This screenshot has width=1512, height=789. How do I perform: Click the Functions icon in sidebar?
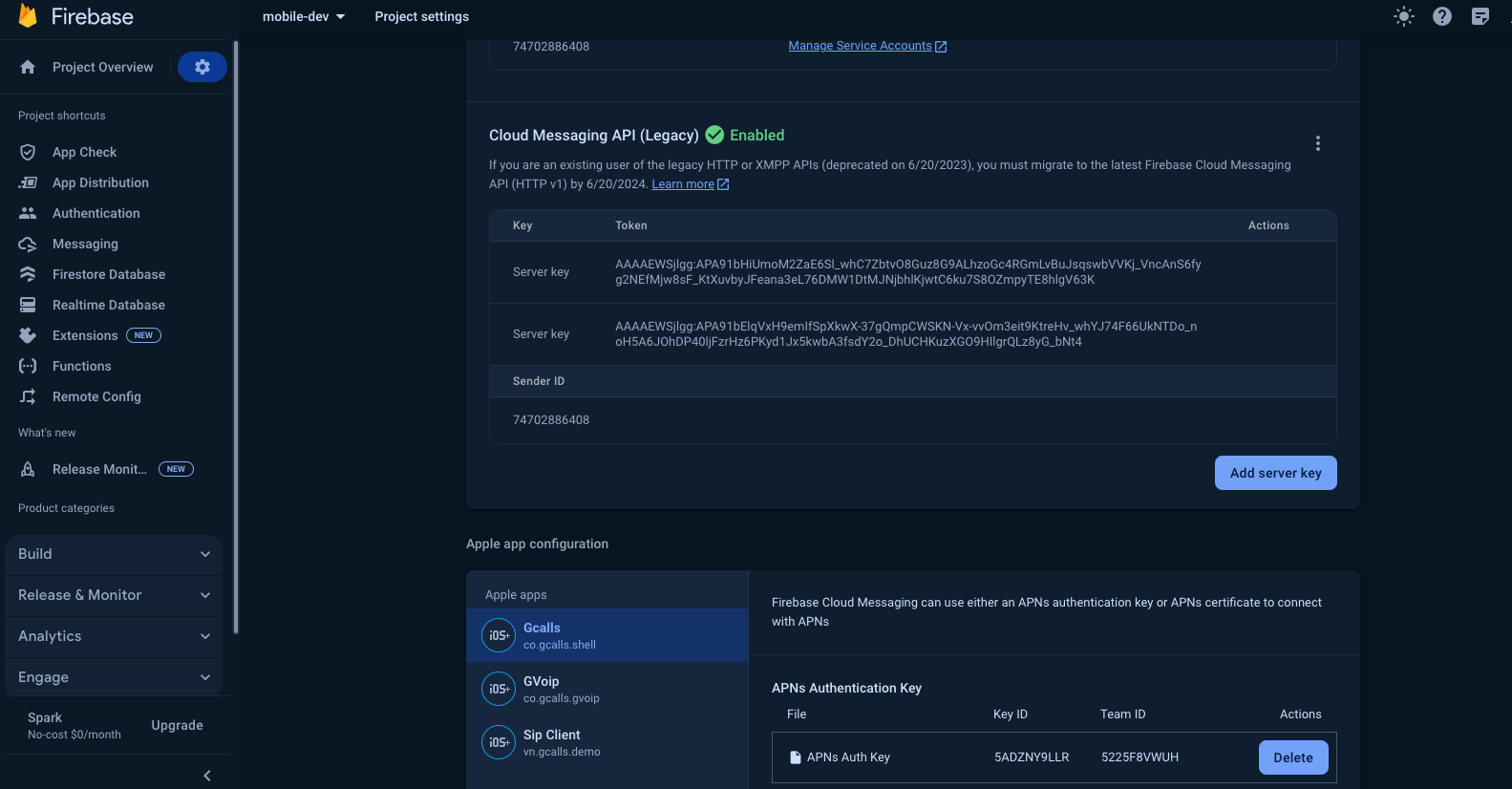click(28, 366)
